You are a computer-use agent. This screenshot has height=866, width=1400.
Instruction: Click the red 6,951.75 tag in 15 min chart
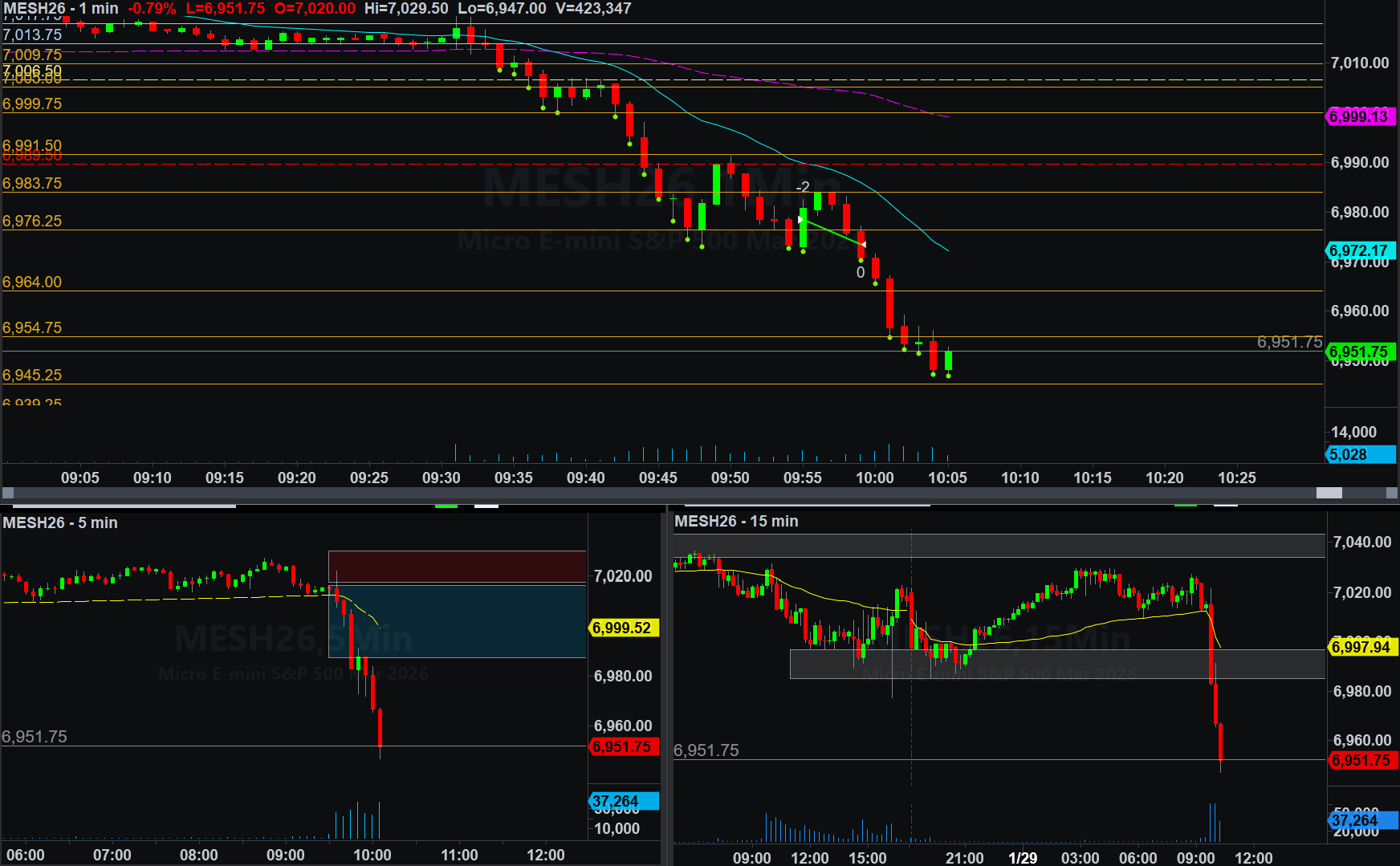pos(1361,760)
